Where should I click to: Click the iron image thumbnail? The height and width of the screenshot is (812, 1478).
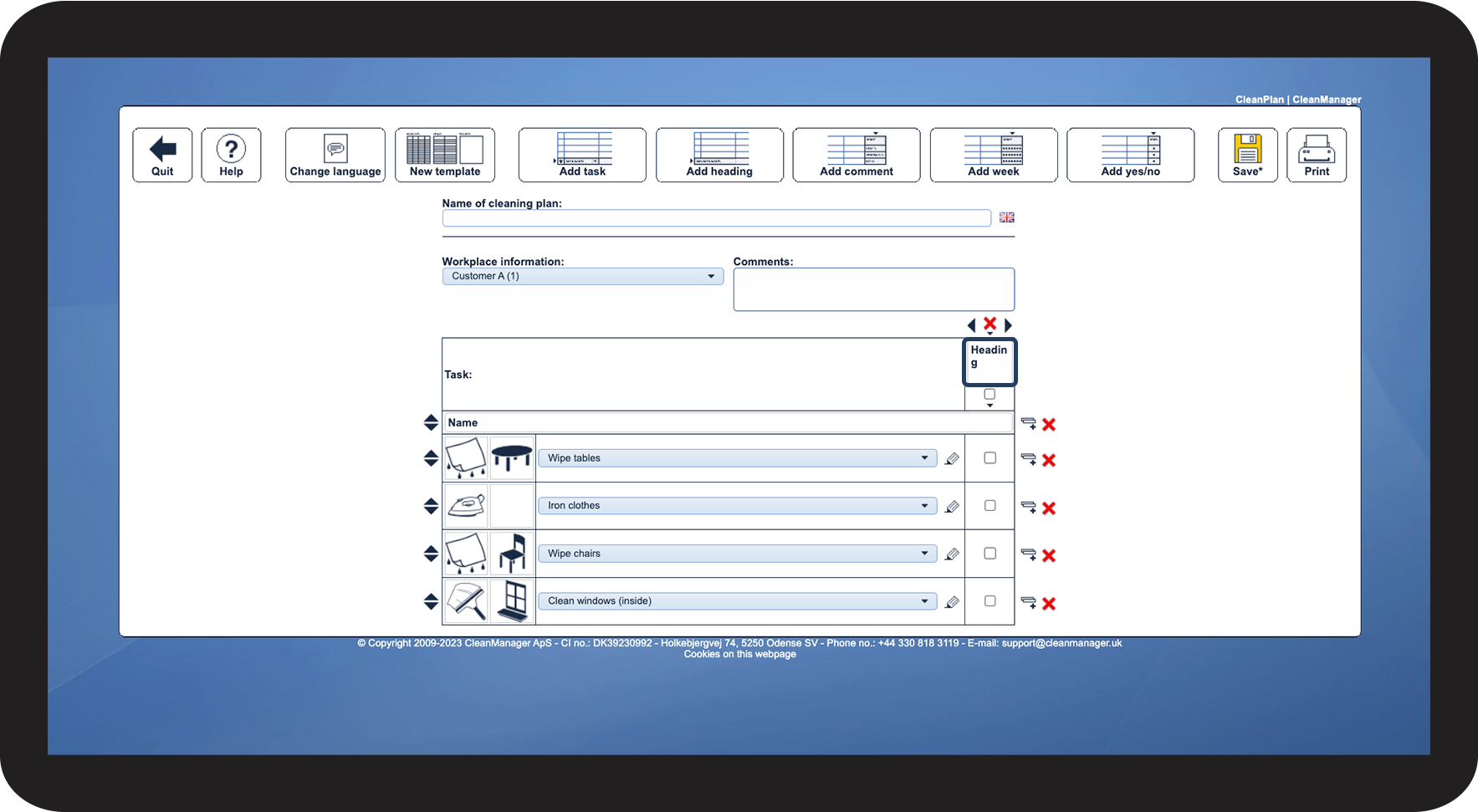466,506
